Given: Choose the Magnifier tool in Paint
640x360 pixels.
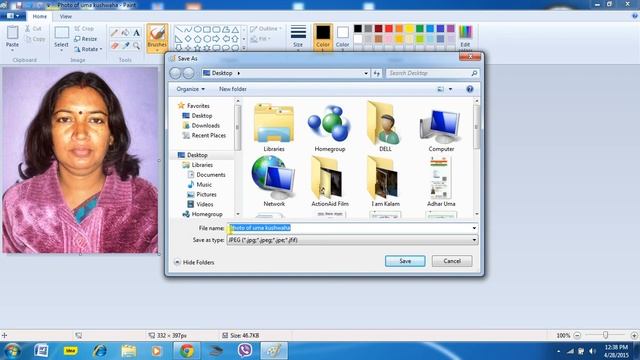Looking at the screenshot, I should click(137, 45).
